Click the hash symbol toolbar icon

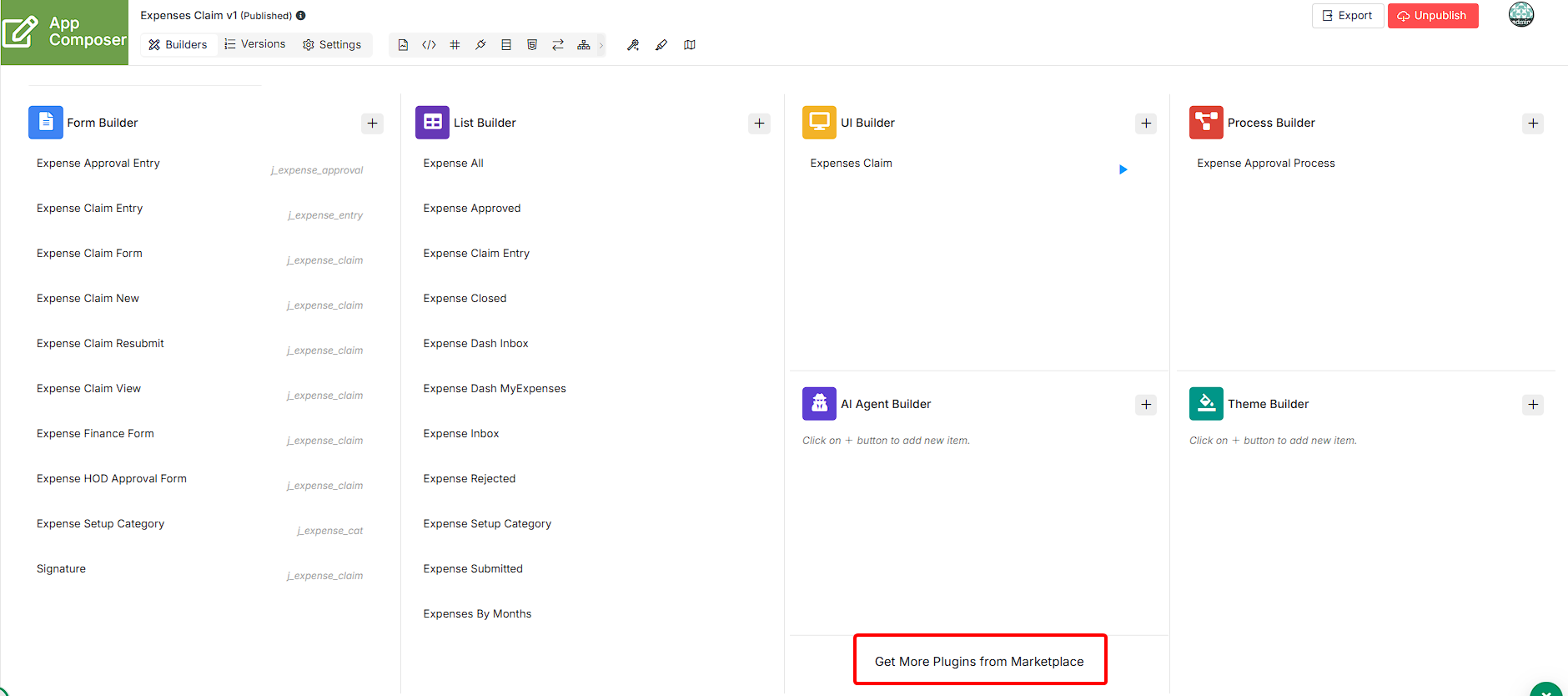[455, 45]
